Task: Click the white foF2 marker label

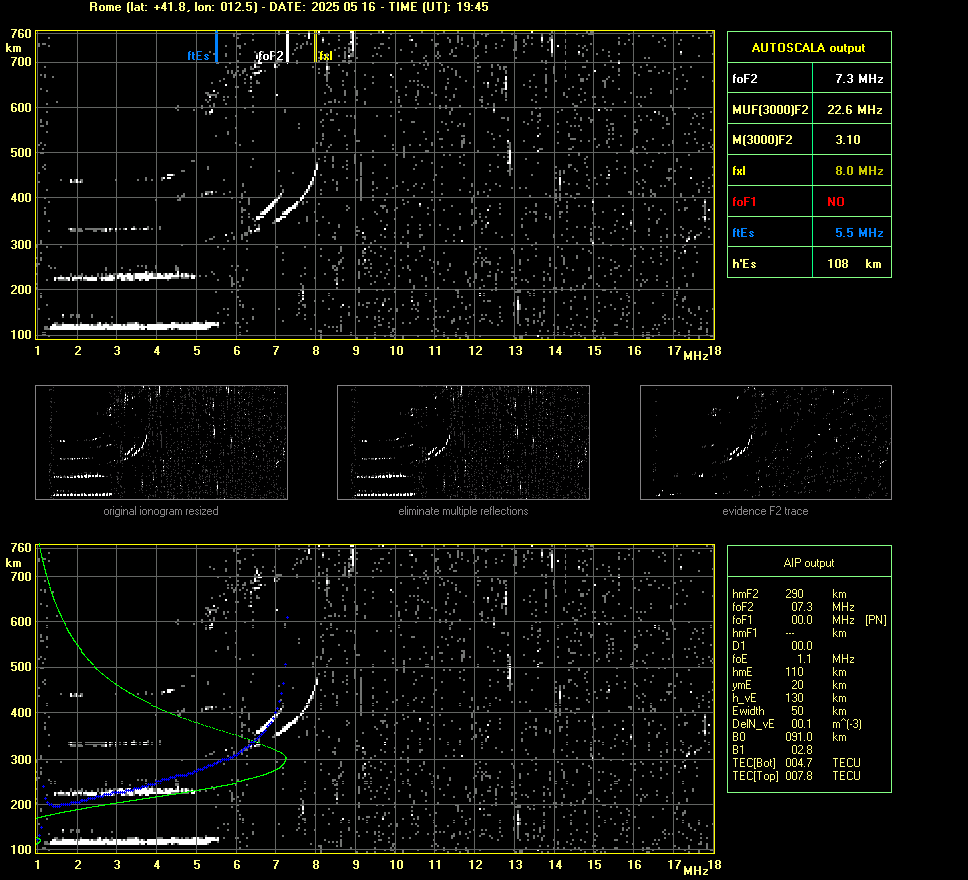Action: [x=270, y=56]
